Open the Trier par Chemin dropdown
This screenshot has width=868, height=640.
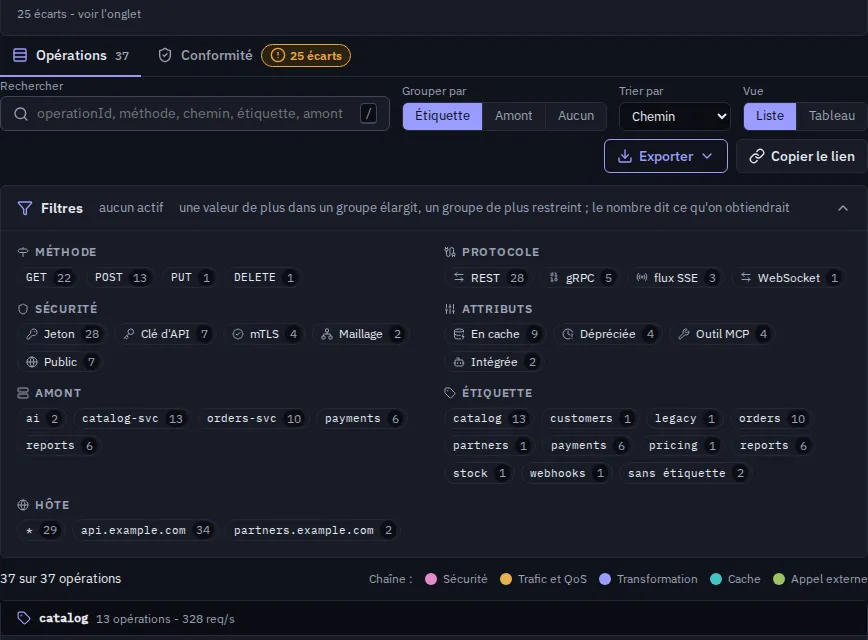click(674, 116)
